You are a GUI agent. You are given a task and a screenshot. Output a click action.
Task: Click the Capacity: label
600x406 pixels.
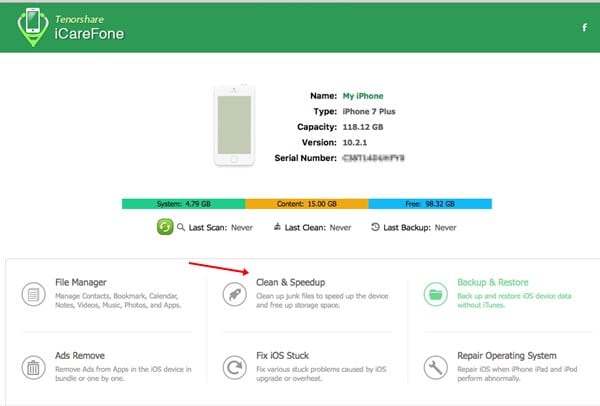(317, 127)
